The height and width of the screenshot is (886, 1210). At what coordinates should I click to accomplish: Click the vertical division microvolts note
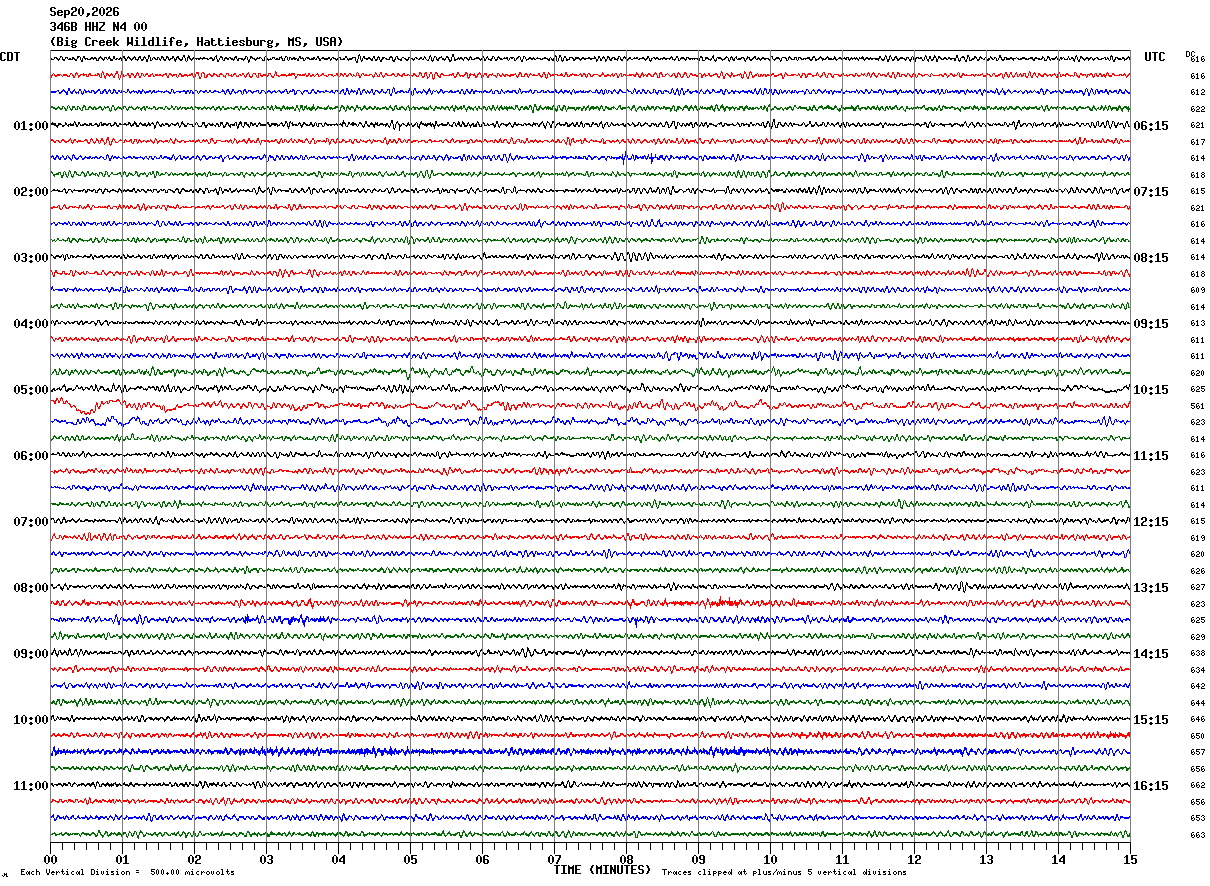point(127,872)
